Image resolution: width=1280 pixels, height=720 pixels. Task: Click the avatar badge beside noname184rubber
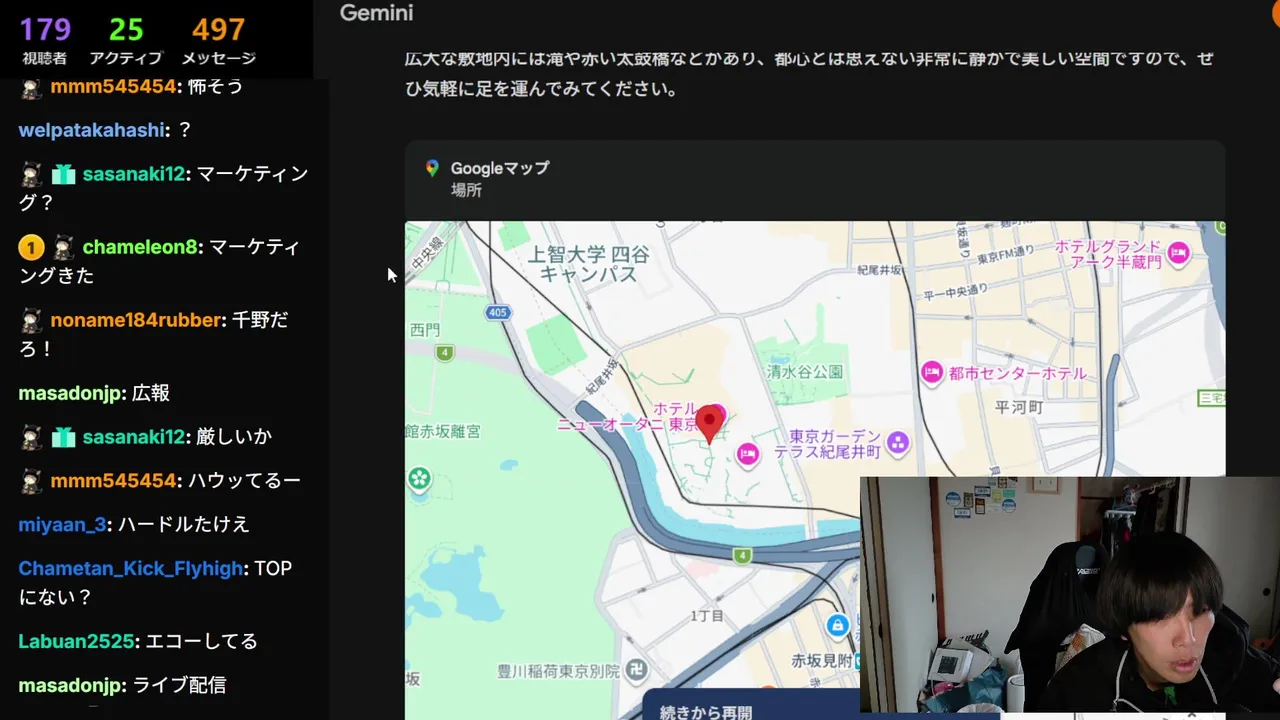click(32, 321)
